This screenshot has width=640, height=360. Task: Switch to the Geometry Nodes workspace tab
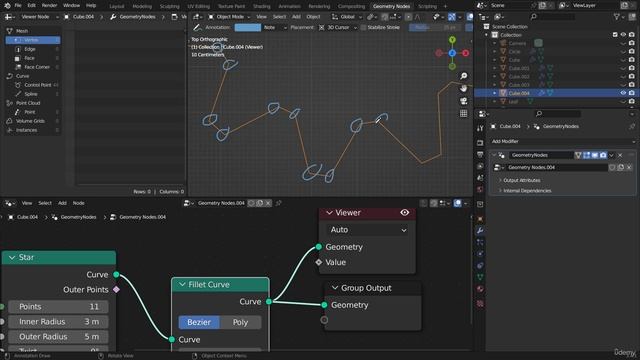(391, 6)
